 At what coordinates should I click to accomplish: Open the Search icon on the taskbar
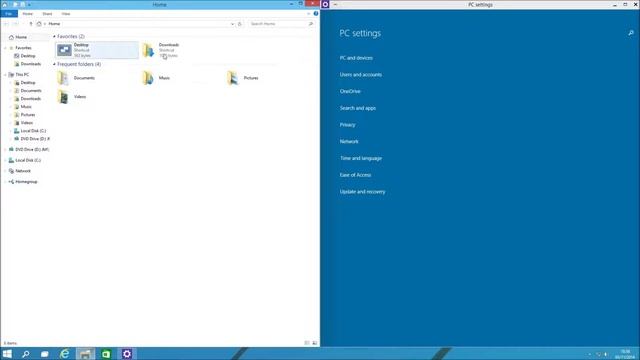[x=25, y=354]
